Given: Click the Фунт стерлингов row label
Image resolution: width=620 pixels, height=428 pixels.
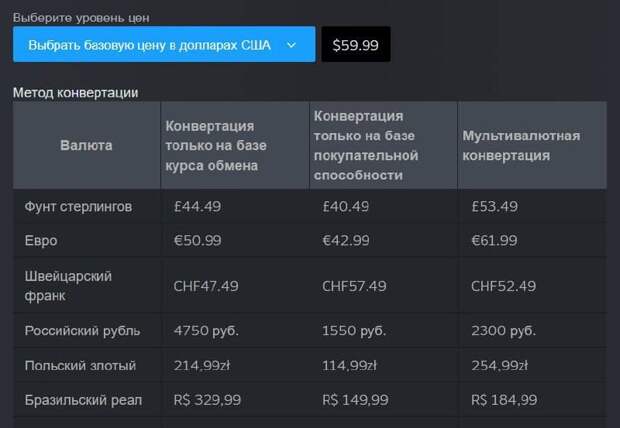Looking at the screenshot, I should 78,206.
